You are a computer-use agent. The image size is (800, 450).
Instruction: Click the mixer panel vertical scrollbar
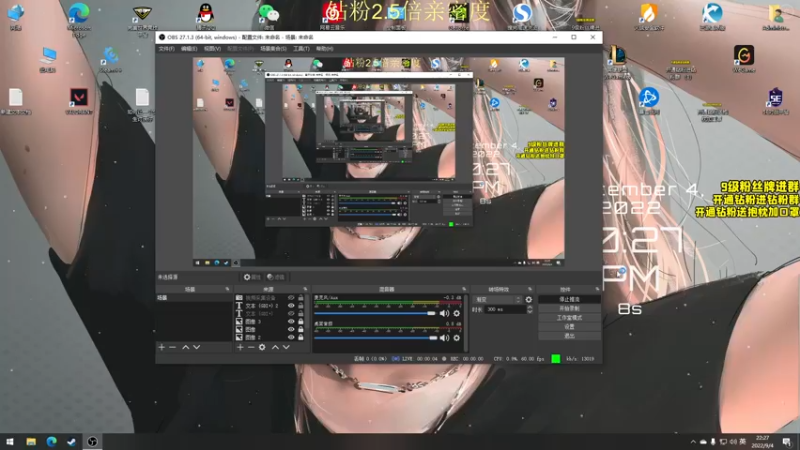click(x=465, y=322)
